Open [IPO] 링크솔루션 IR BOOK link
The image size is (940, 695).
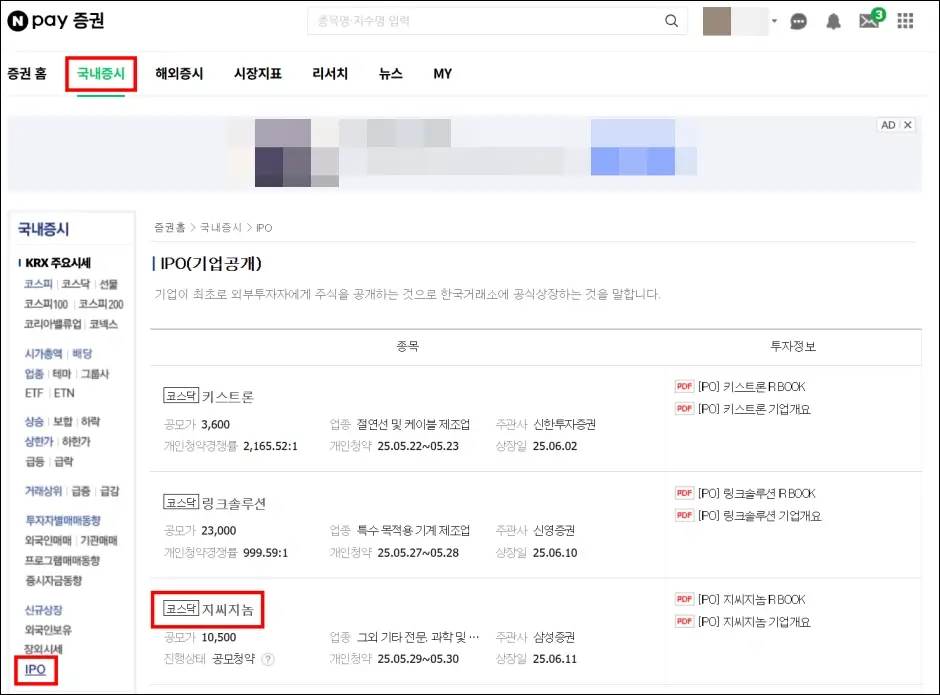click(x=757, y=494)
